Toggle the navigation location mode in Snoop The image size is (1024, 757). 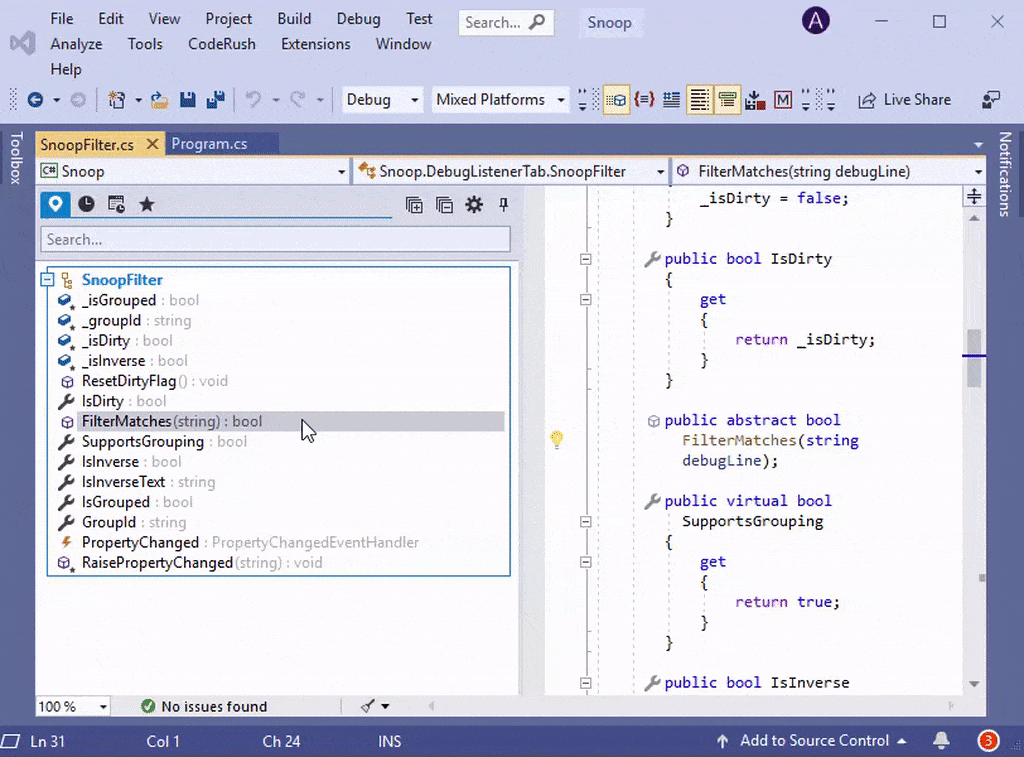(x=55, y=204)
